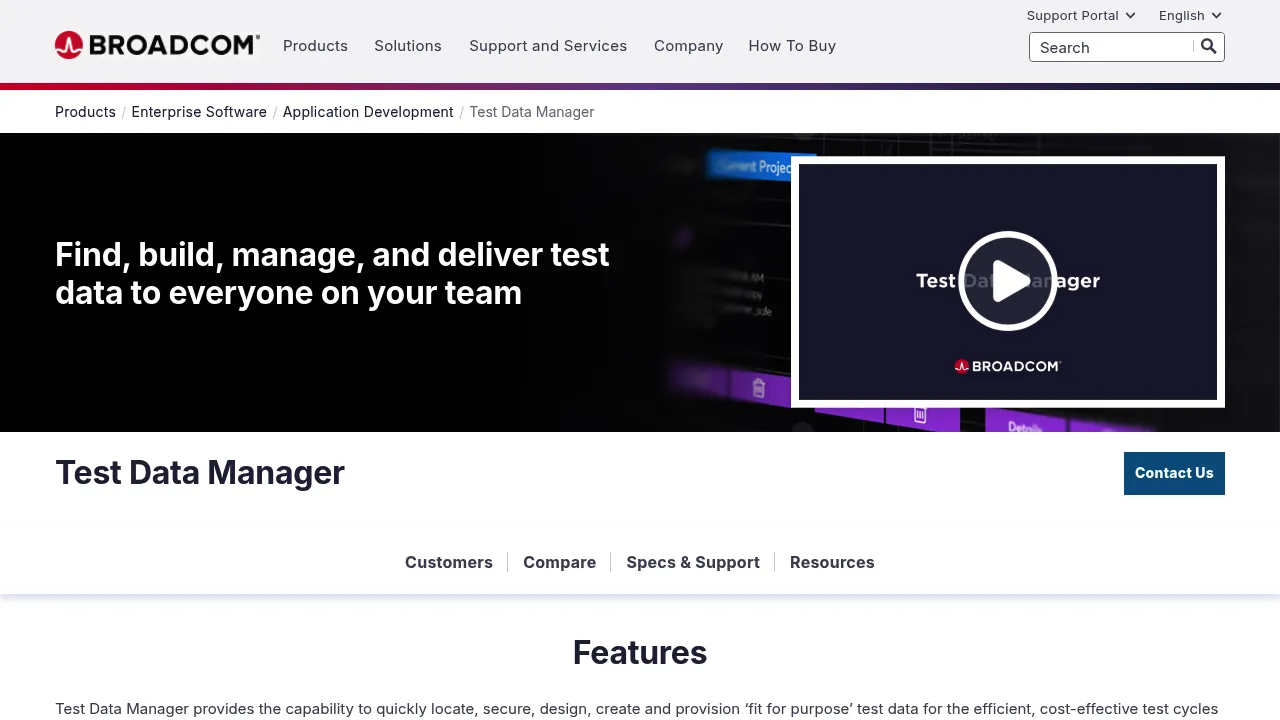Go to Products breadcrumb
The height and width of the screenshot is (720, 1280).
(x=85, y=112)
